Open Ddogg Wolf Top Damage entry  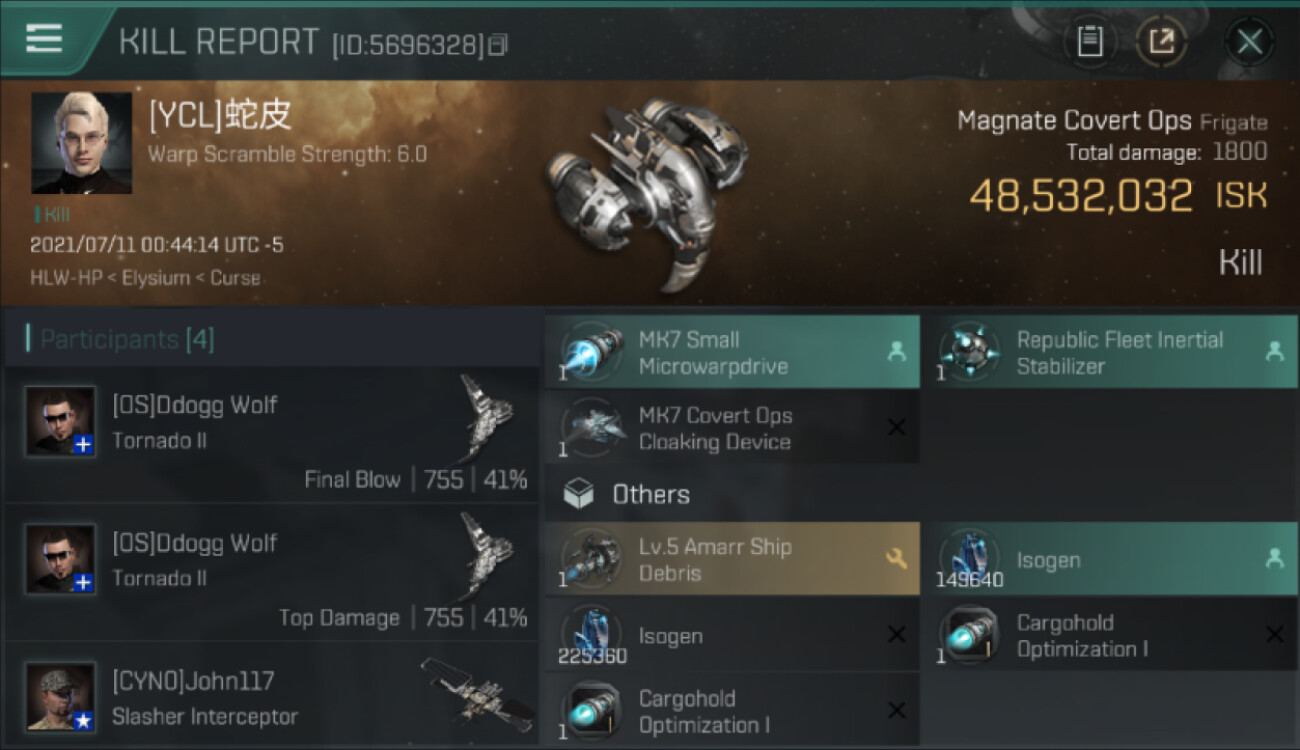pyautogui.click(x=272, y=573)
